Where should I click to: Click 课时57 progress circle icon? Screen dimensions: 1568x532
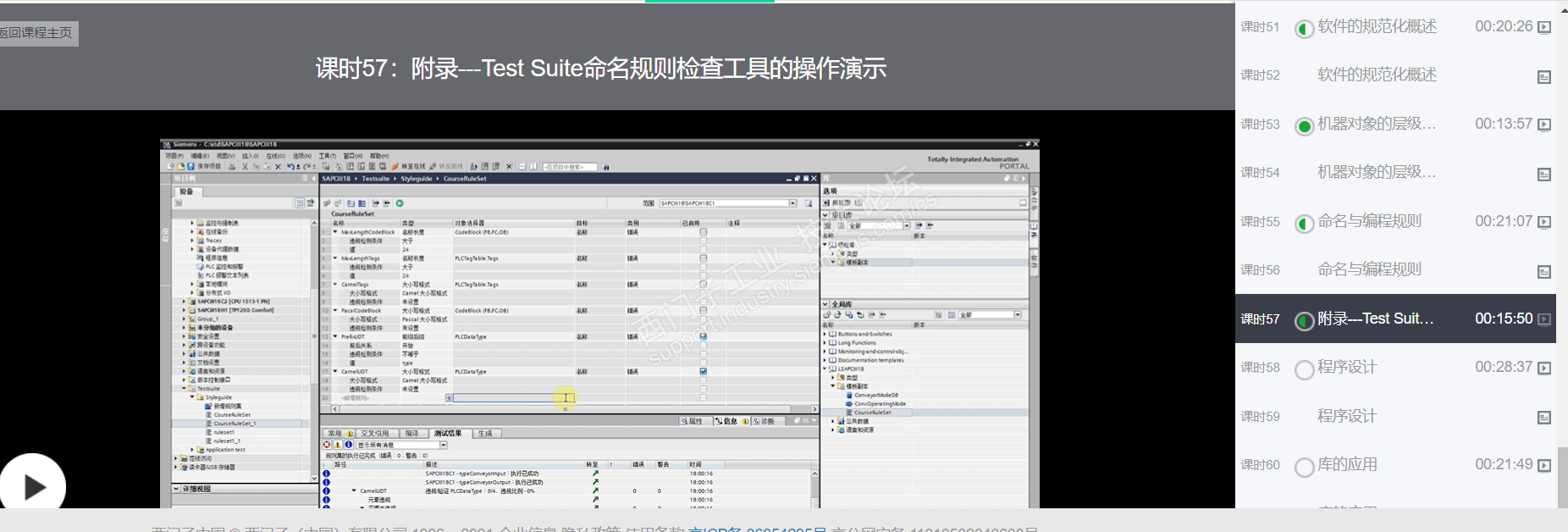1305,321
